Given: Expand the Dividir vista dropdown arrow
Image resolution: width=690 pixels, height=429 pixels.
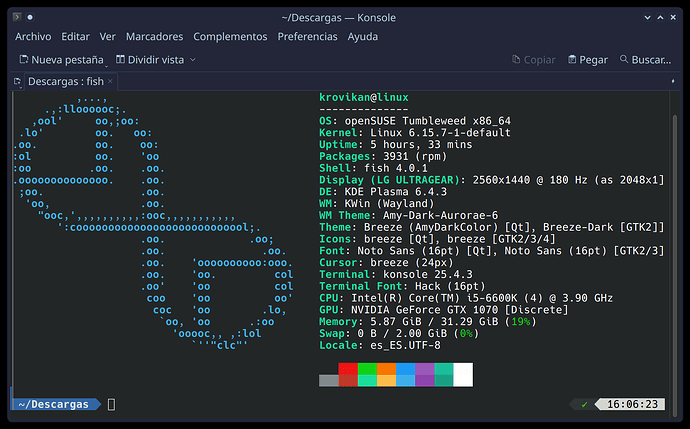Looking at the screenshot, I should [193, 60].
